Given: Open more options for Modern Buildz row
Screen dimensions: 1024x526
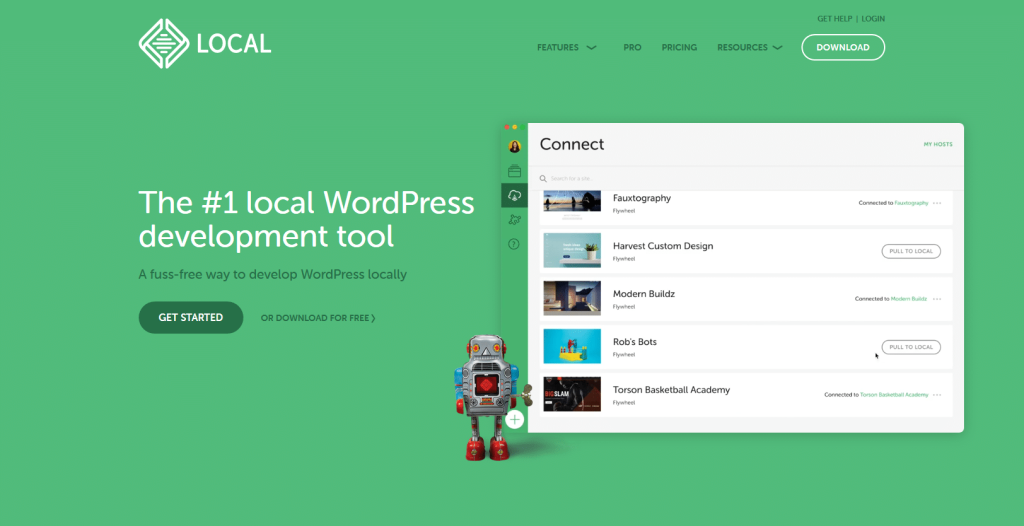Looking at the screenshot, I should pyautogui.click(x=937, y=299).
